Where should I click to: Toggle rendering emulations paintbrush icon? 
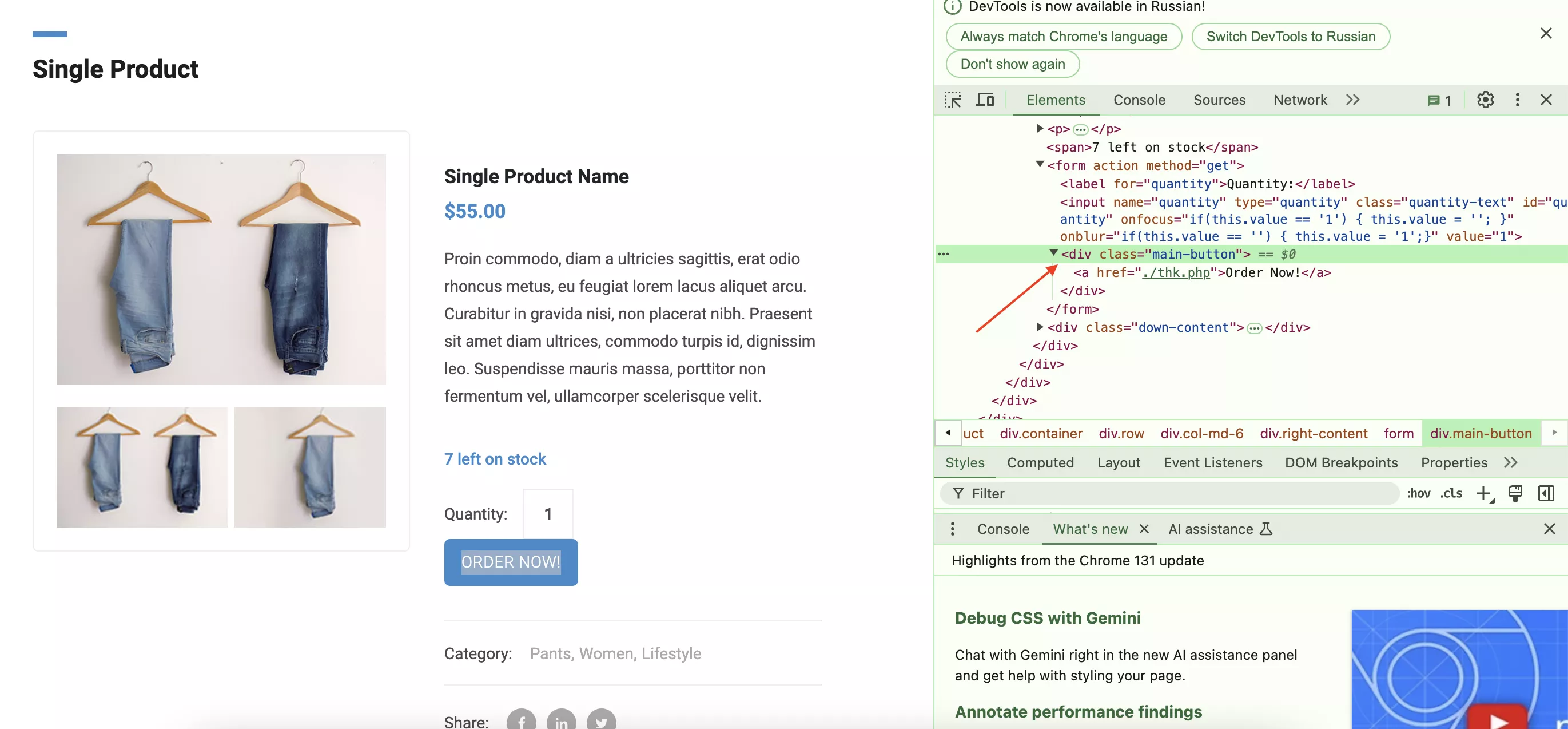point(1514,493)
